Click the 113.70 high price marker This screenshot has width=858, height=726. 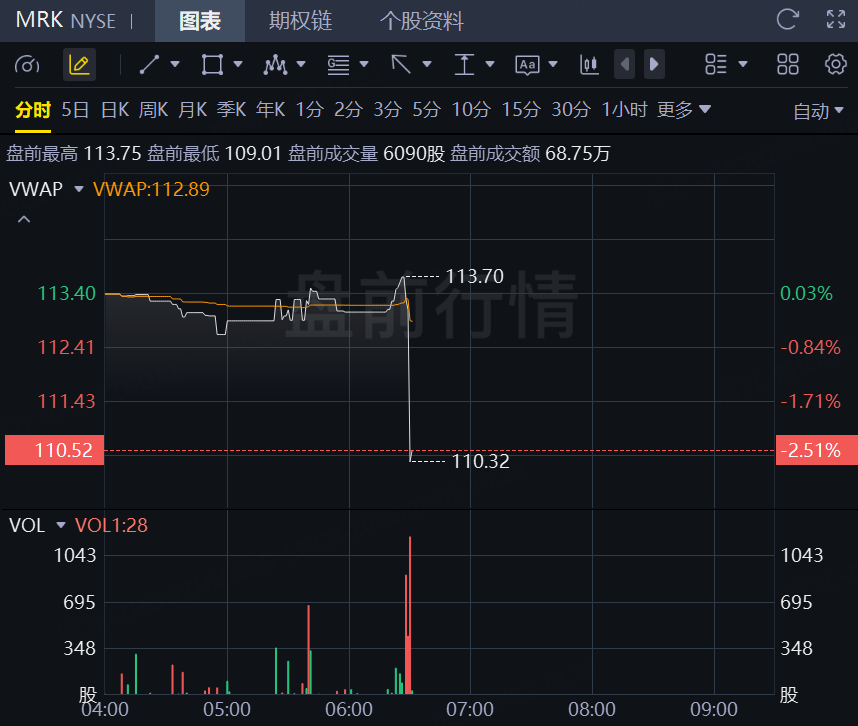474,276
